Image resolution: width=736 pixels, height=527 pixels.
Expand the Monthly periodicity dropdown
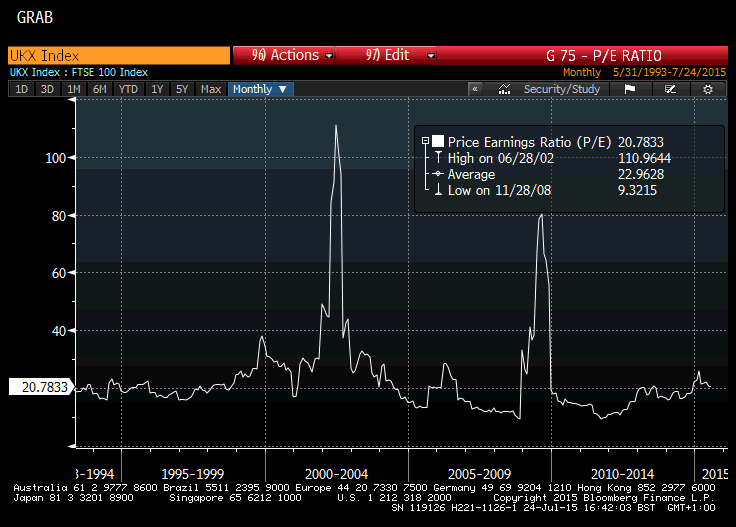261,89
